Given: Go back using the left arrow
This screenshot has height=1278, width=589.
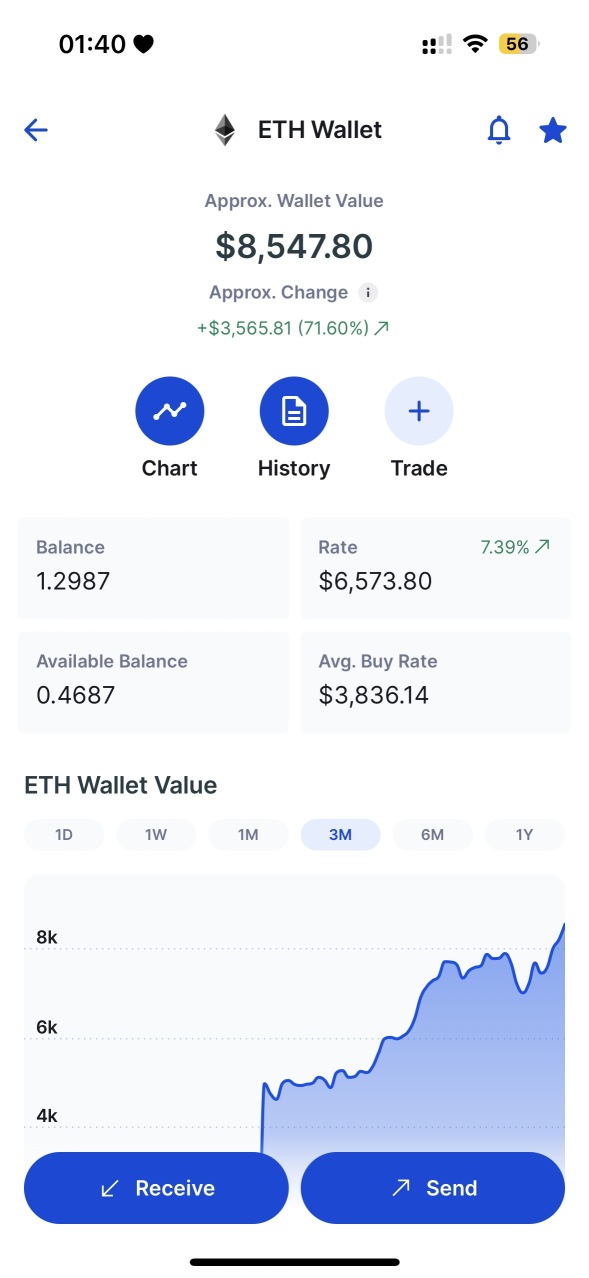Looking at the screenshot, I should (x=36, y=130).
